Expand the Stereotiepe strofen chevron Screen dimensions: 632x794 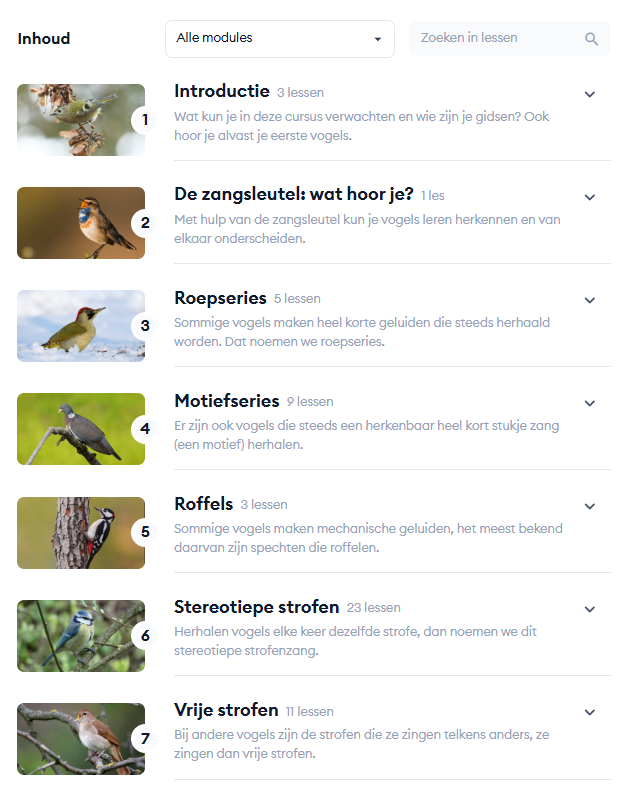point(590,609)
